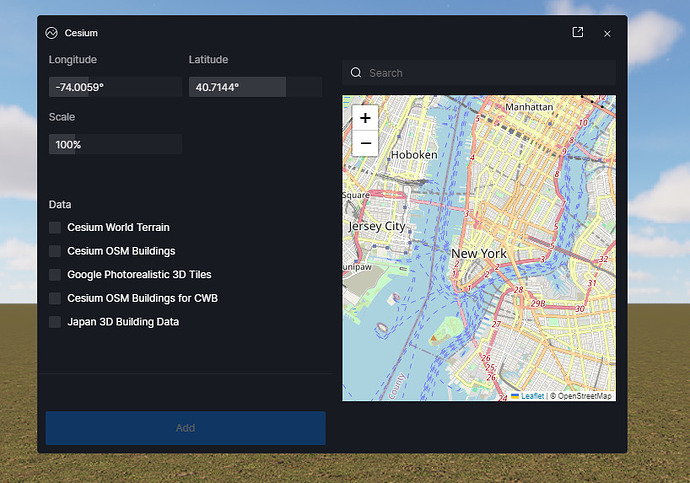The width and height of the screenshot is (690, 483).
Task: Click Hoboken label on map
Action: coord(414,155)
